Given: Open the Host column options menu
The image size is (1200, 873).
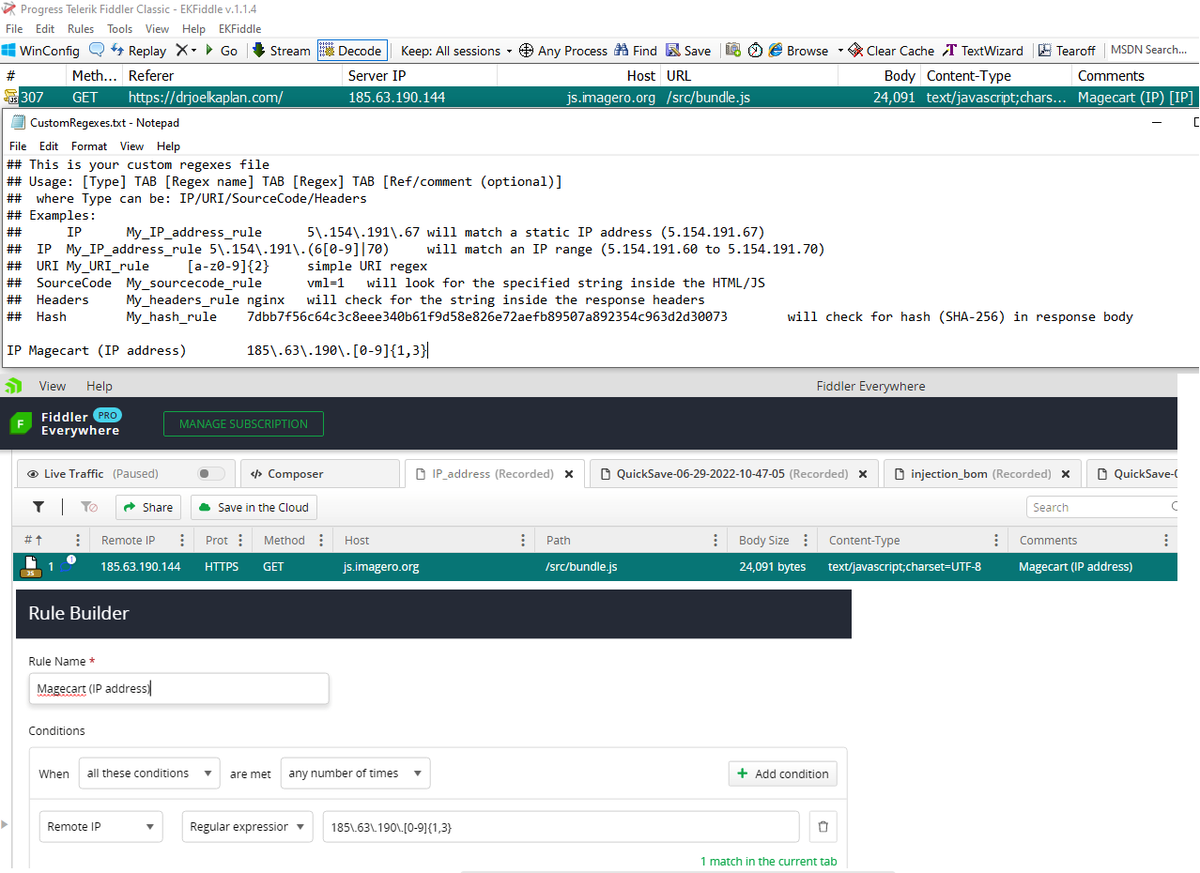Looking at the screenshot, I should coord(524,540).
